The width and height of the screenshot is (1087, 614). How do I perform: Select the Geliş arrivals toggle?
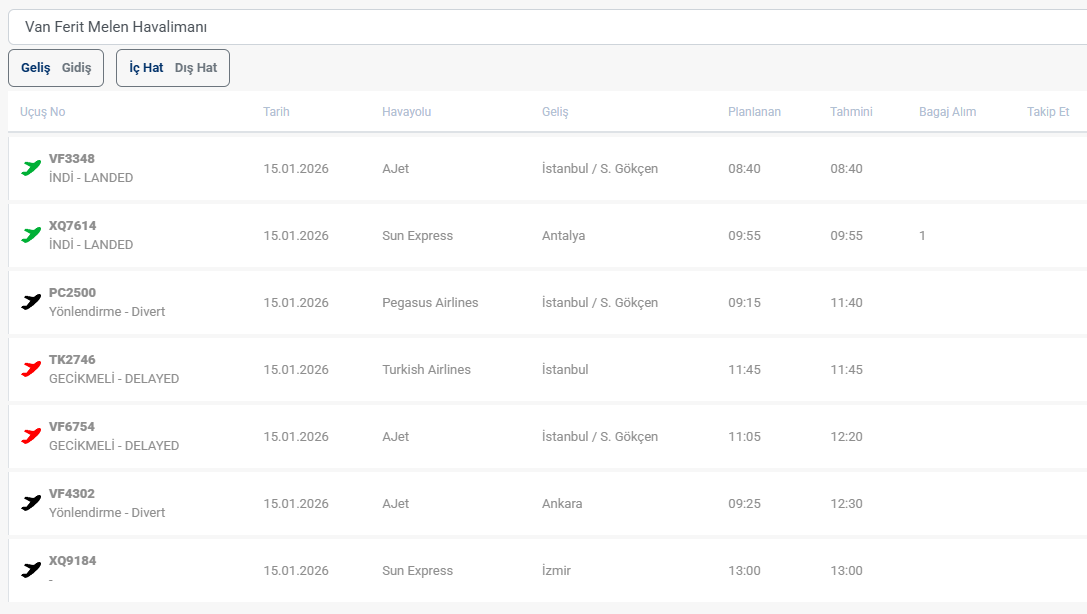pos(36,68)
